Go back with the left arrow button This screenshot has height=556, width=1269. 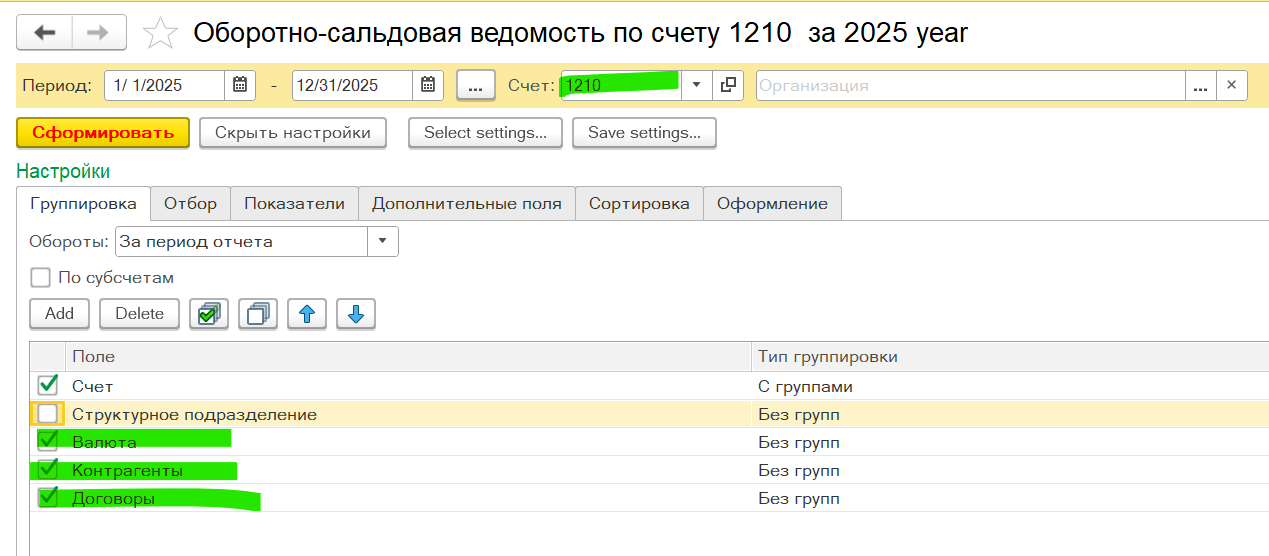[x=44, y=33]
